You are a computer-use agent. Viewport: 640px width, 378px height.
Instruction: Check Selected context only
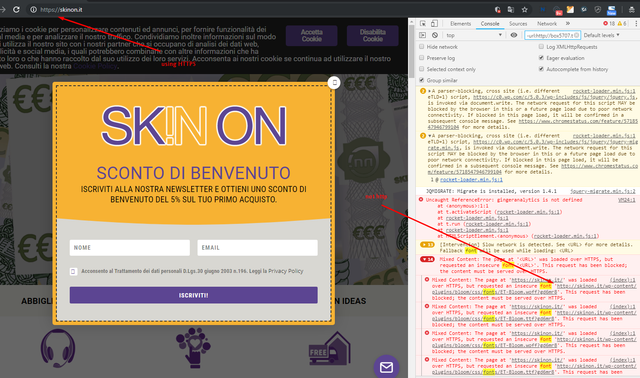[422, 69]
